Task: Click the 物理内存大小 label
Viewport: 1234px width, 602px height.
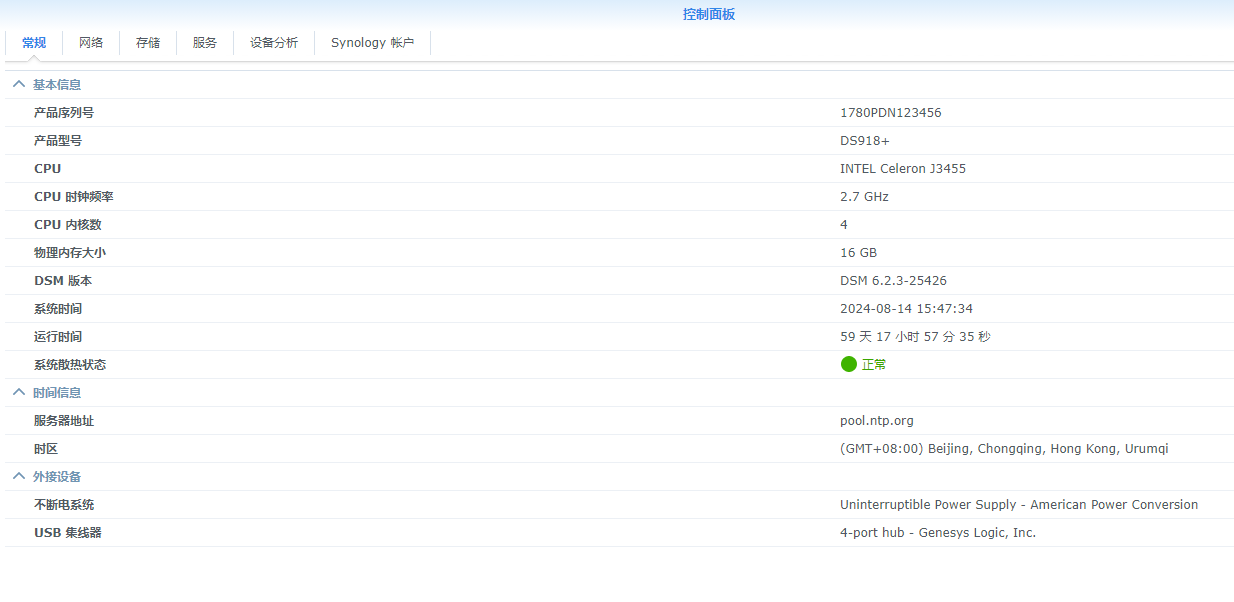Action: [70, 253]
